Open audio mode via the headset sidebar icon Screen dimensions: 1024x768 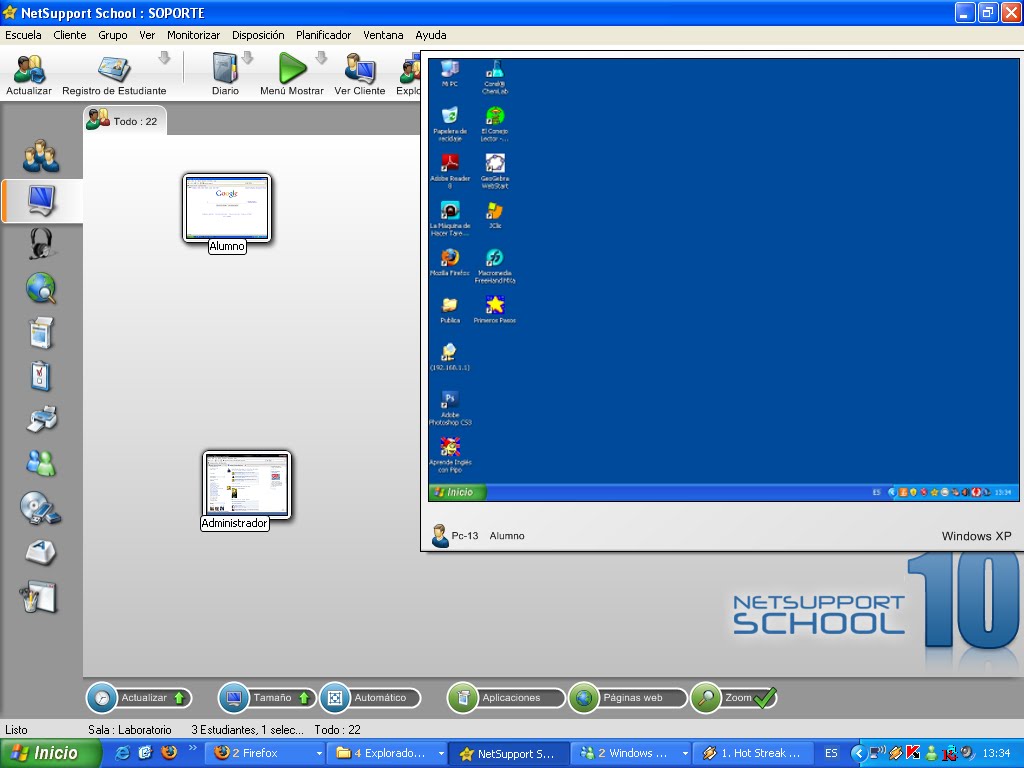pyautogui.click(x=41, y=244)
